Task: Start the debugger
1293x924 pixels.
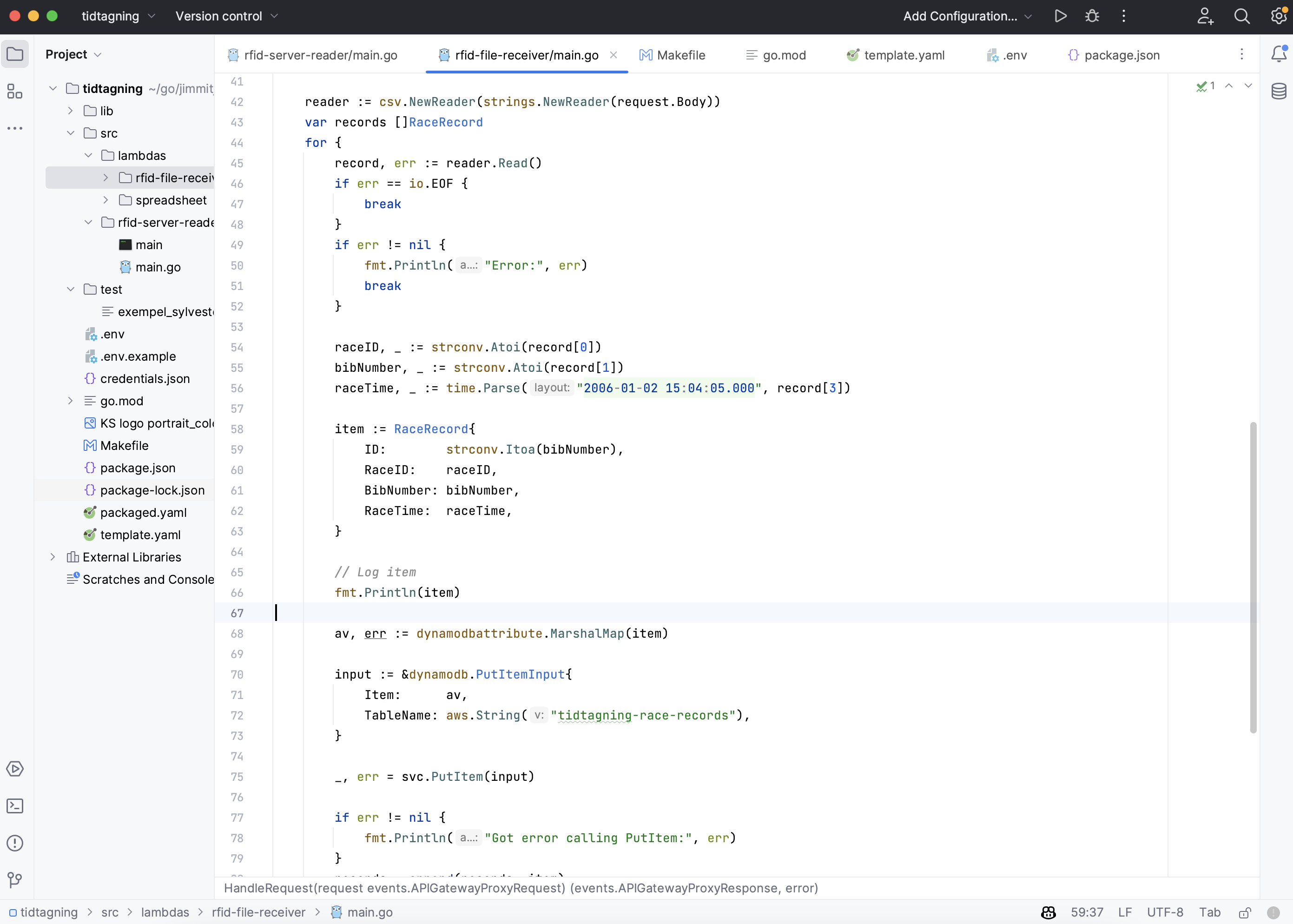Action: pos(1092,16)
